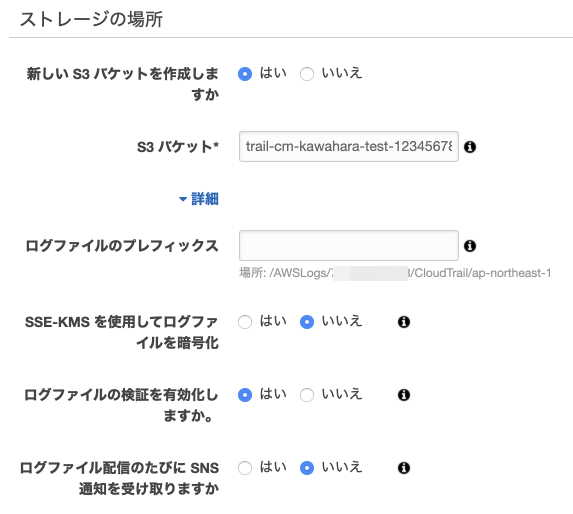Focus the S3 バケット name input field
The height and width of the screenshot is (514, 573).
(x=349, y=146)
